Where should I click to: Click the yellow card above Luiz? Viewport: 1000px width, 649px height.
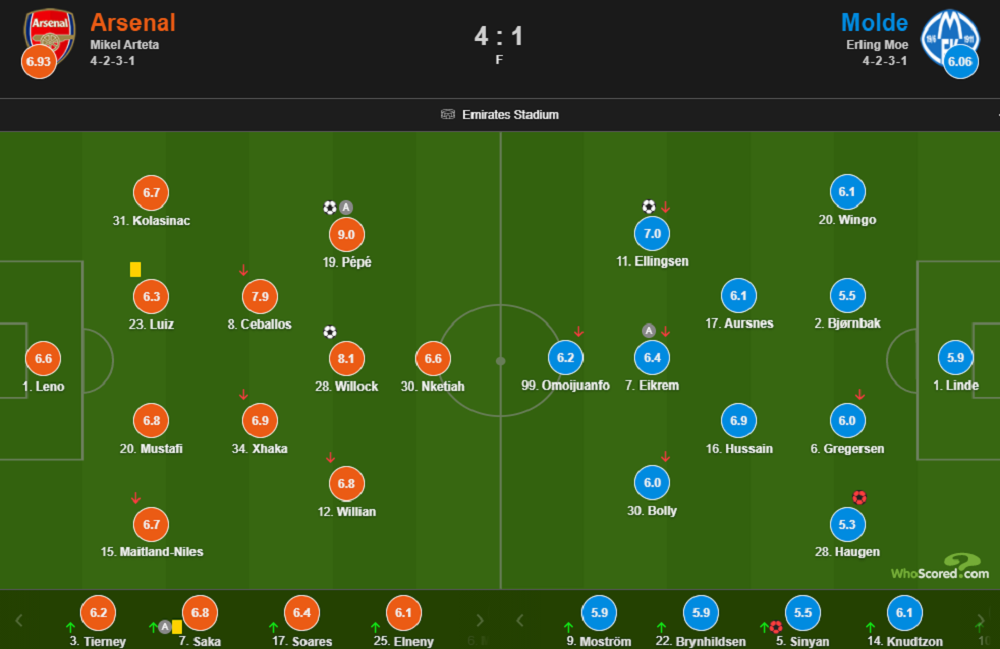(135, 269)
